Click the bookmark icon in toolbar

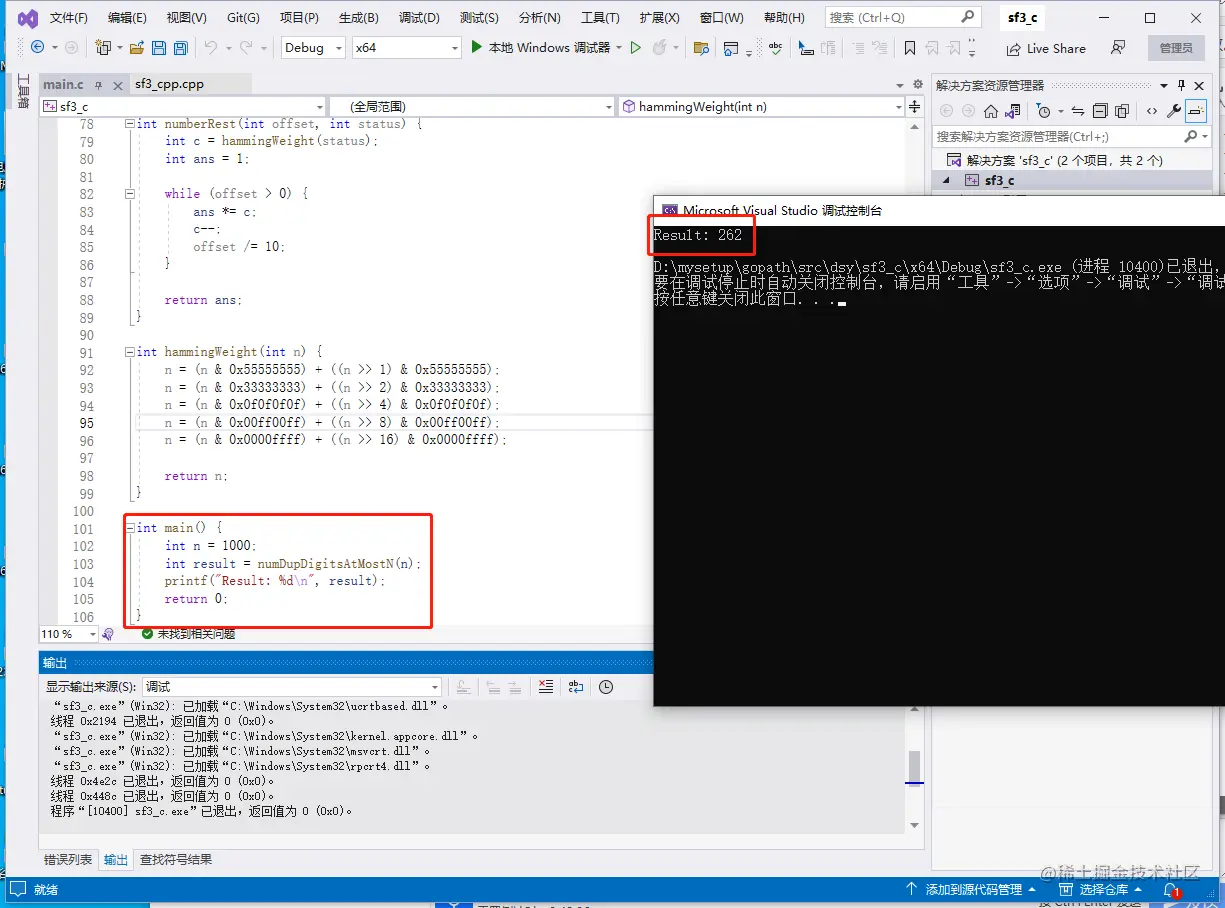point(909,47)
